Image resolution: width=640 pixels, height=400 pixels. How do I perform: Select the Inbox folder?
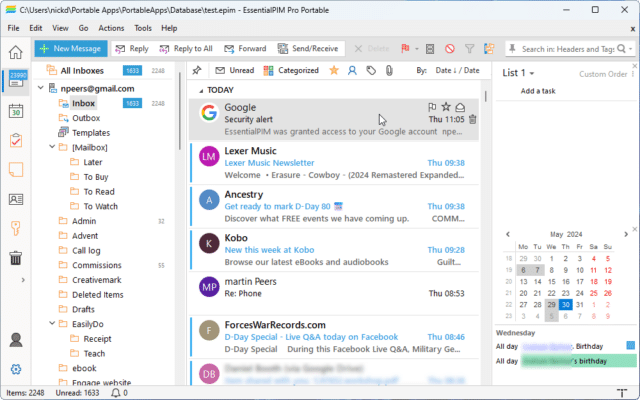(x=83, y=103)
